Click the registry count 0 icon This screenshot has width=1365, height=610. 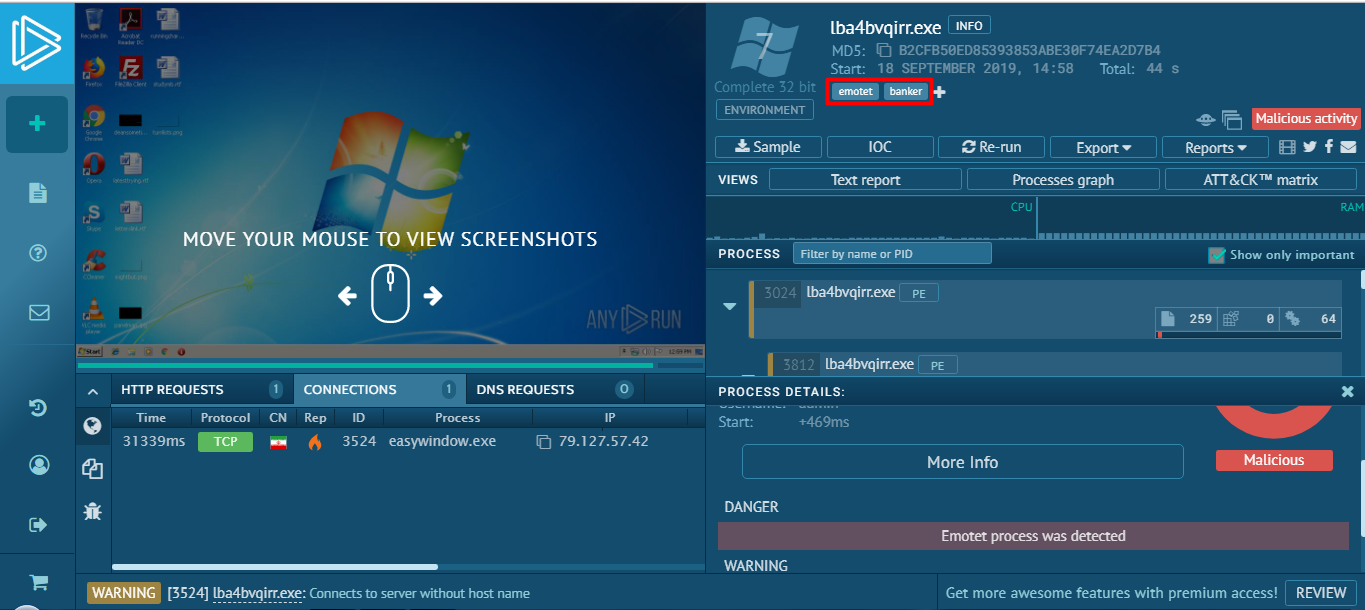pos(1231,319)
